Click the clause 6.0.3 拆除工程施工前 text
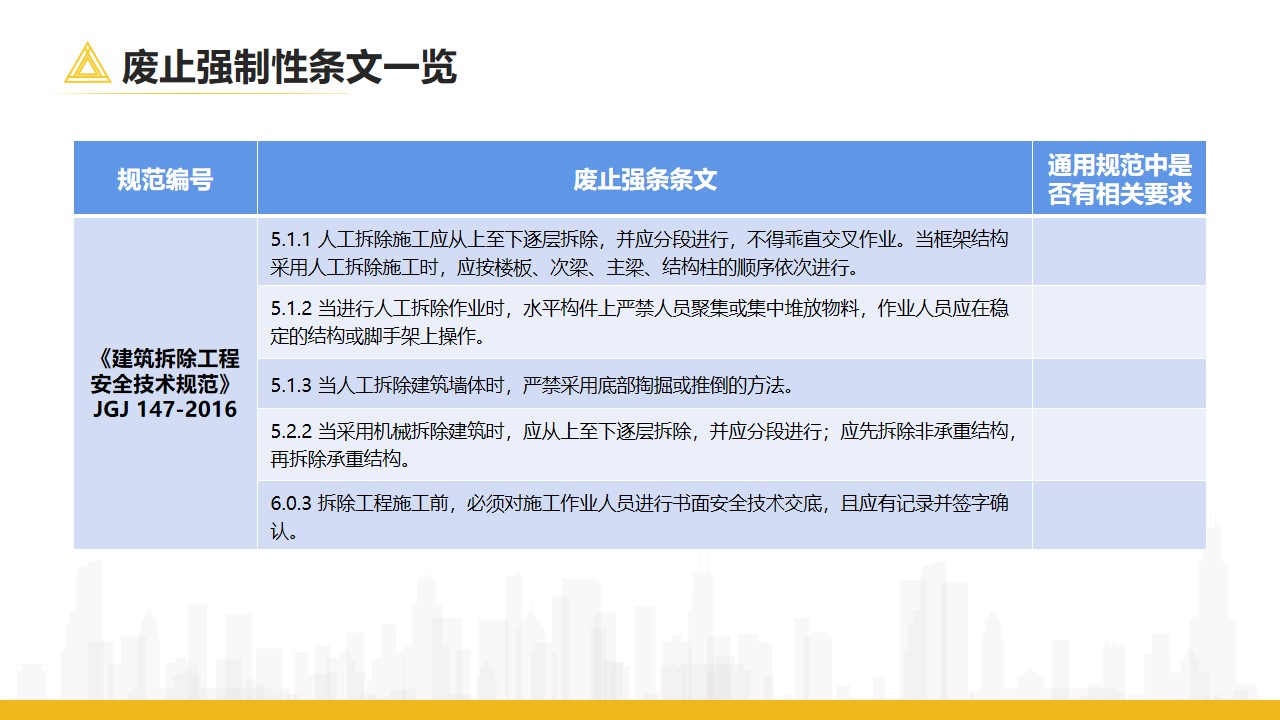This screenshot has height=720, width=1280. click(x=639, y=516)
